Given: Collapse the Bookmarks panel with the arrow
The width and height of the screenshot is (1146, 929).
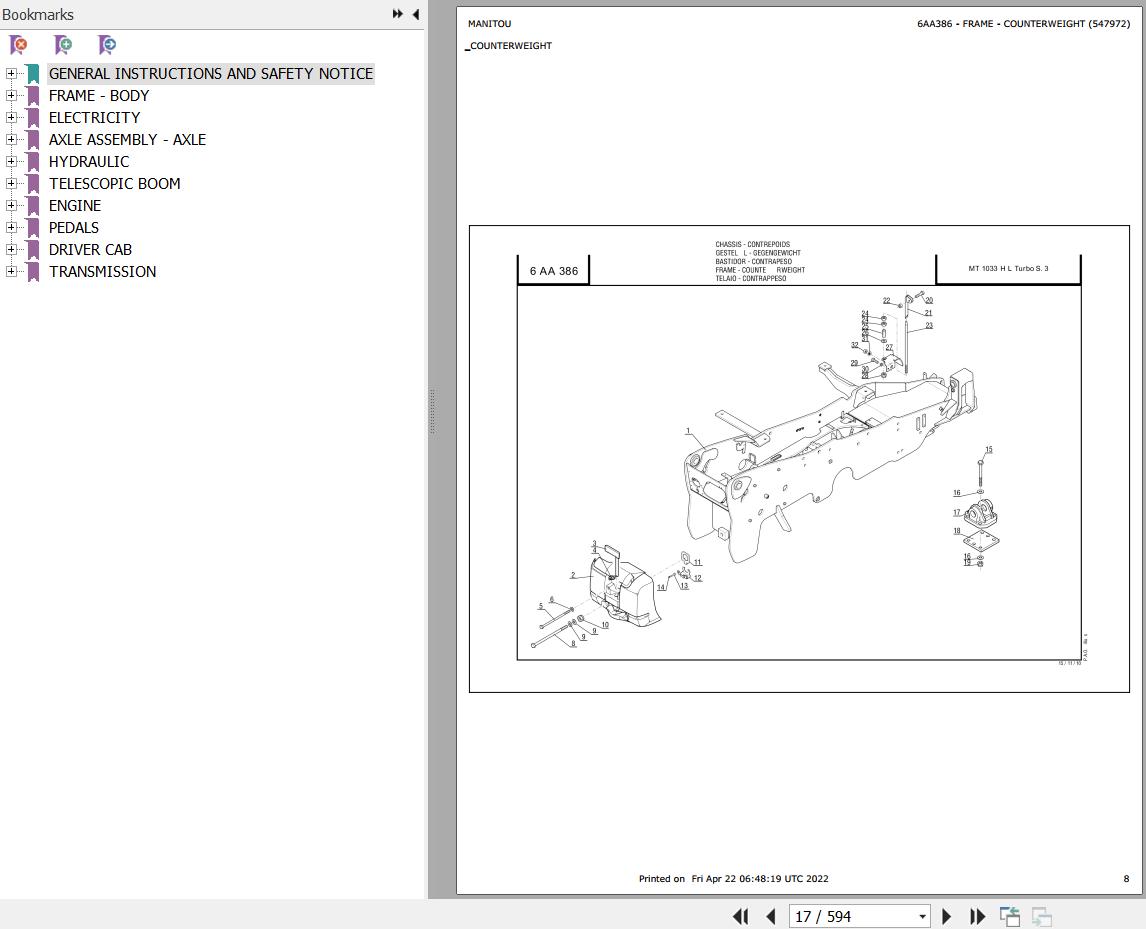Looking at the screenshot, I should pos(416,14).
